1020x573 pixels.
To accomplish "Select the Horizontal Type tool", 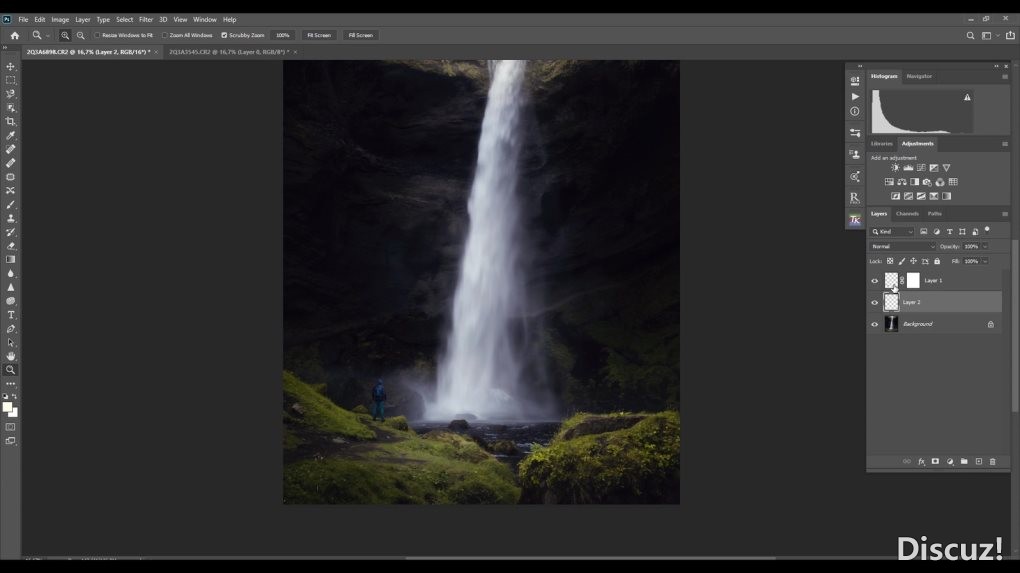I will 10,315.
